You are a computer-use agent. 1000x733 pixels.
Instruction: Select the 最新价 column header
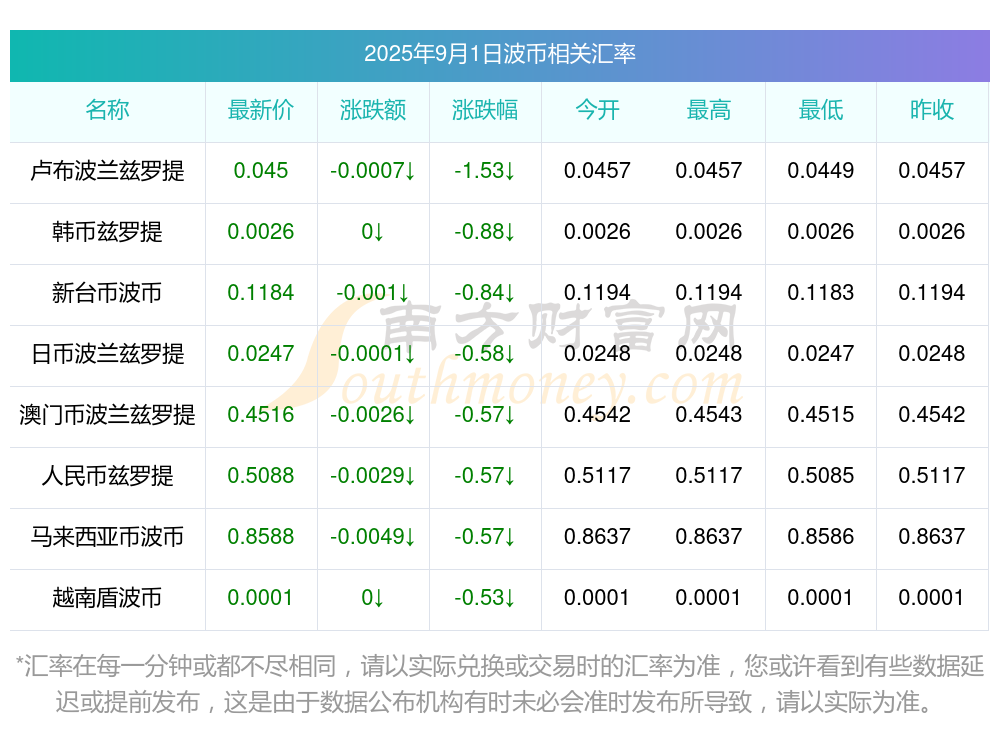(261, 110)
